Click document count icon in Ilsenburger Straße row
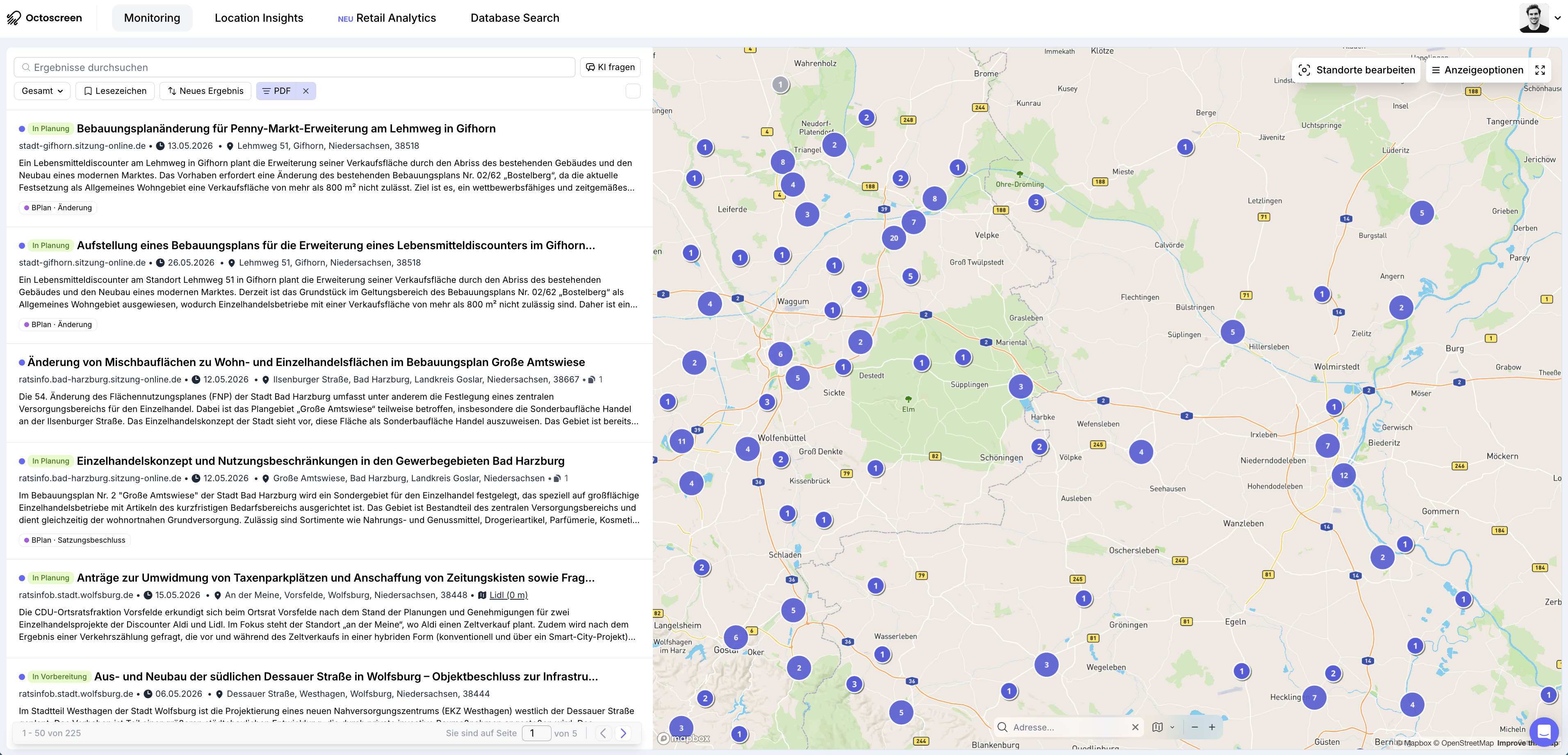 [x=592, y=380]
